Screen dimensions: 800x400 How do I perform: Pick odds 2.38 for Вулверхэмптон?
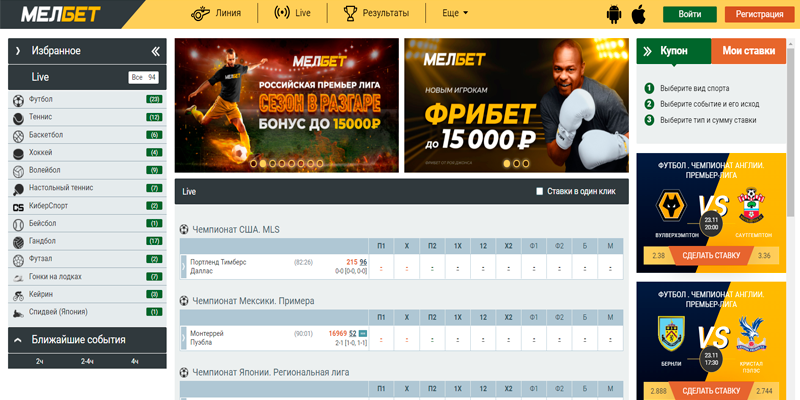[x=658, y=256]
